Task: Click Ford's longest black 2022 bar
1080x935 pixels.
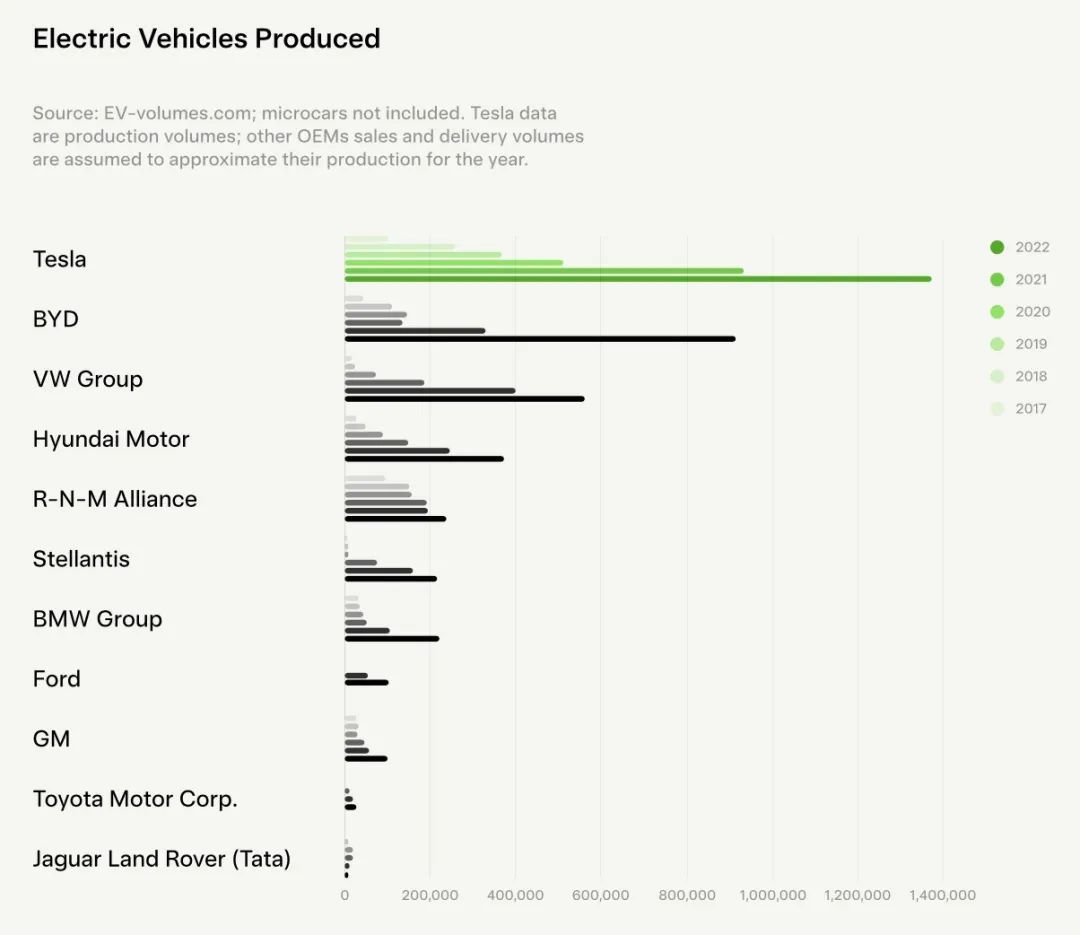Action: [x=366, y=683]
